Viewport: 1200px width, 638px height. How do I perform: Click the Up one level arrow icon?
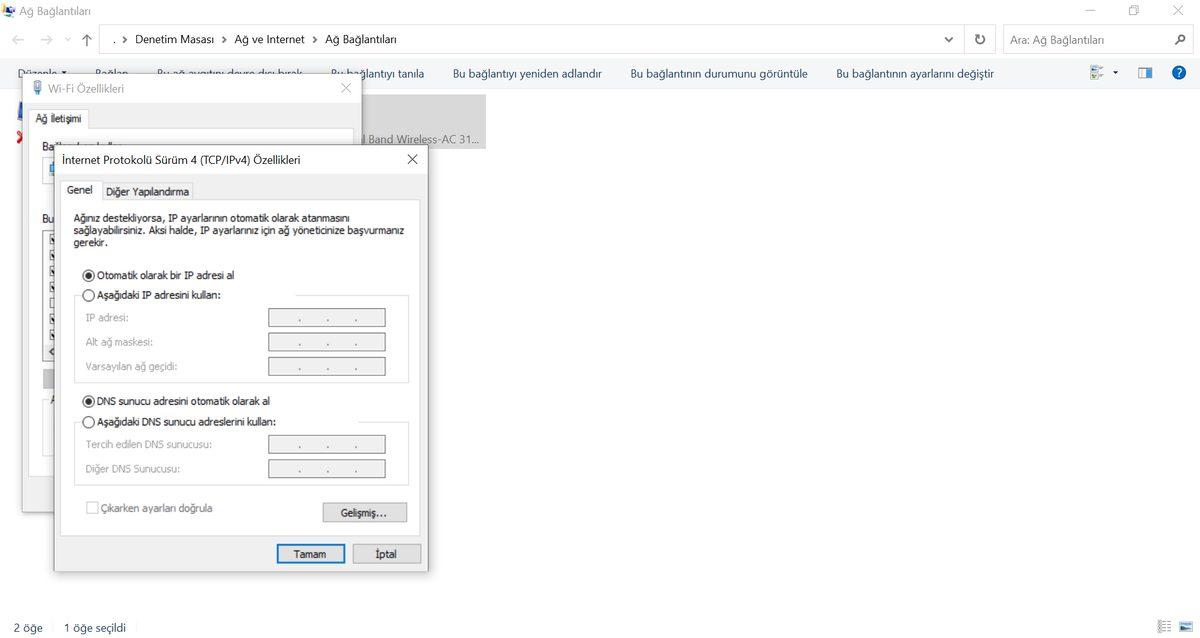click(x=87, y=40)
